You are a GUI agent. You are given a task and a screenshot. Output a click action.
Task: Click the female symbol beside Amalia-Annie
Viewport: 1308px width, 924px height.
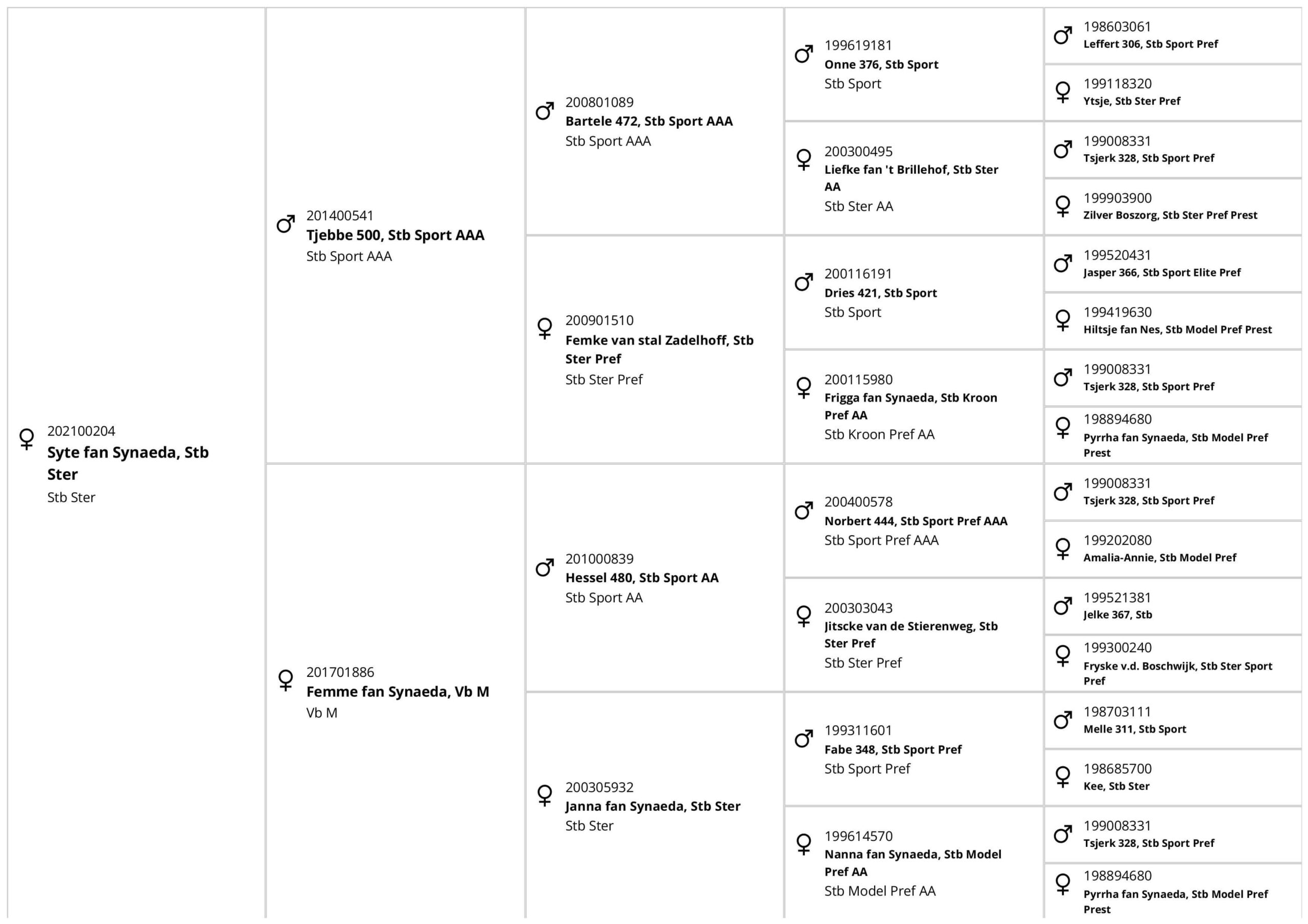tap(1062, 548)
